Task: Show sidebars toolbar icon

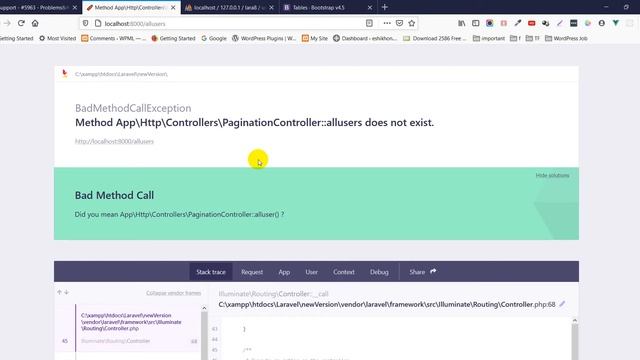Action: click(x=476, y=23)
